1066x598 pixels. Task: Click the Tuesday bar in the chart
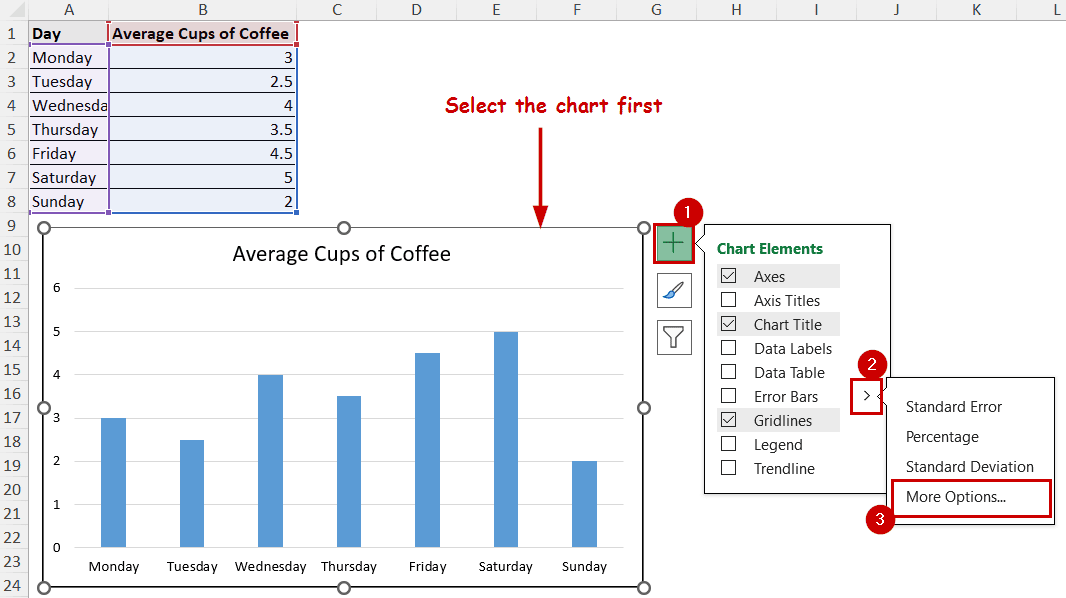[x=192, y=493]
